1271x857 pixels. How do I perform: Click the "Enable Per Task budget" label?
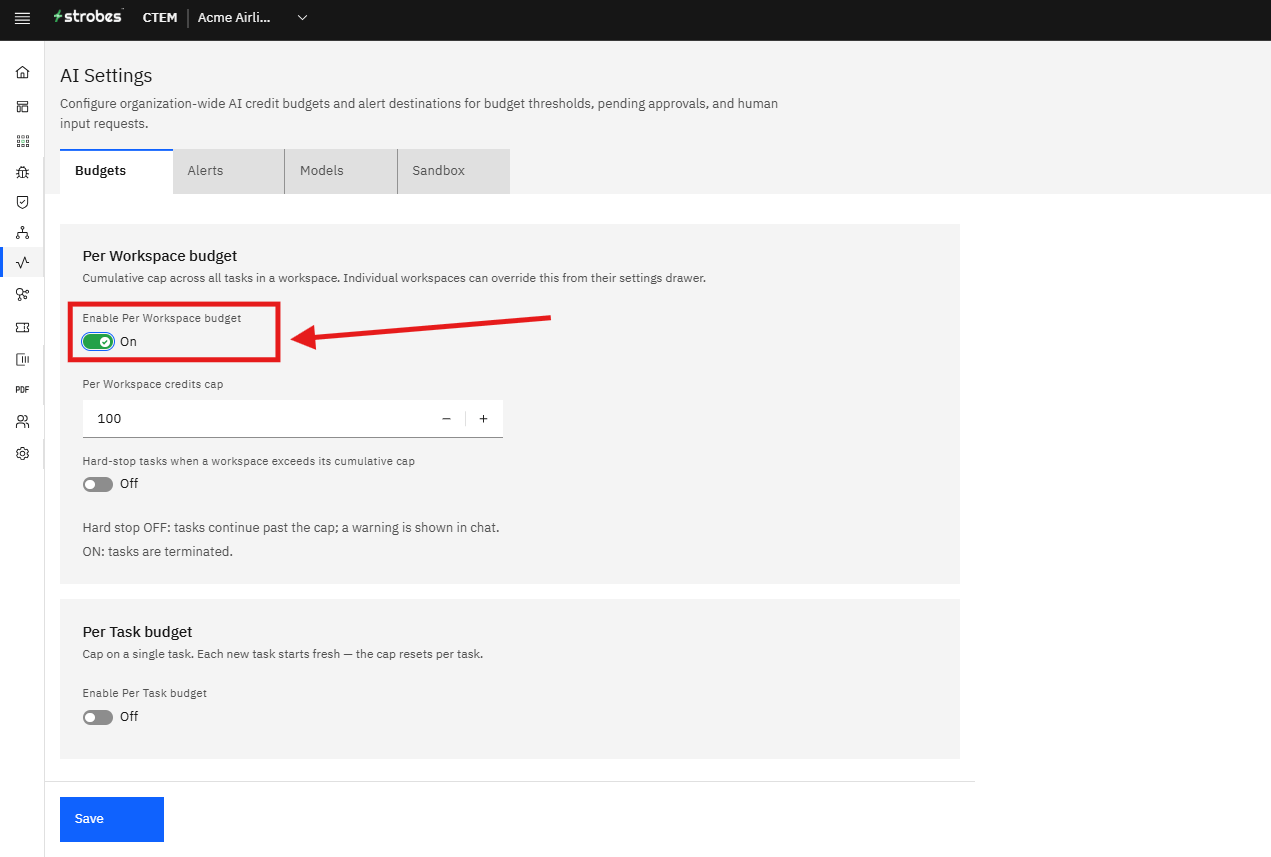(x=145, y=693)
